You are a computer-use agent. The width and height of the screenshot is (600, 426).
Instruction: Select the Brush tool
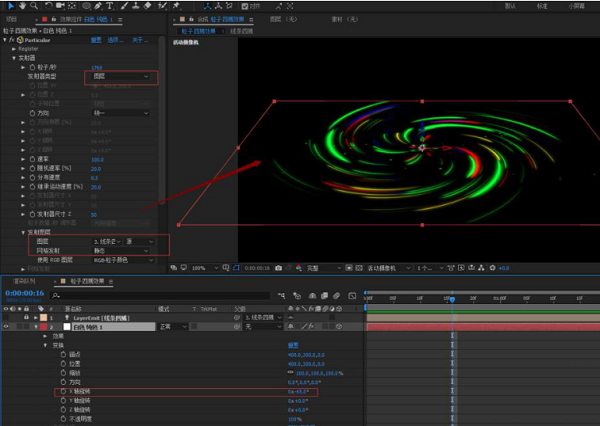[124, 6]
